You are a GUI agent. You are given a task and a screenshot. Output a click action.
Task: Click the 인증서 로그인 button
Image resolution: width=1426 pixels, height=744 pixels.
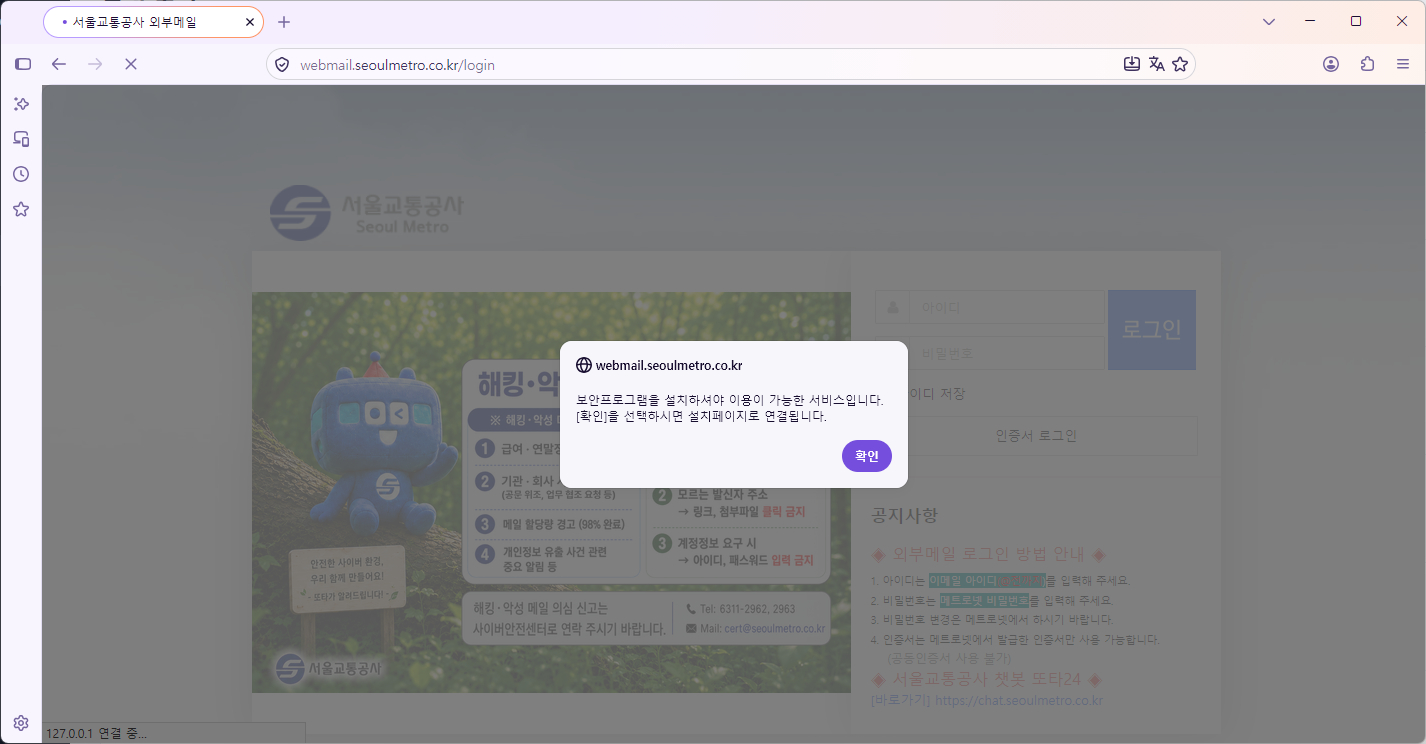click(x=1036, y=436)
